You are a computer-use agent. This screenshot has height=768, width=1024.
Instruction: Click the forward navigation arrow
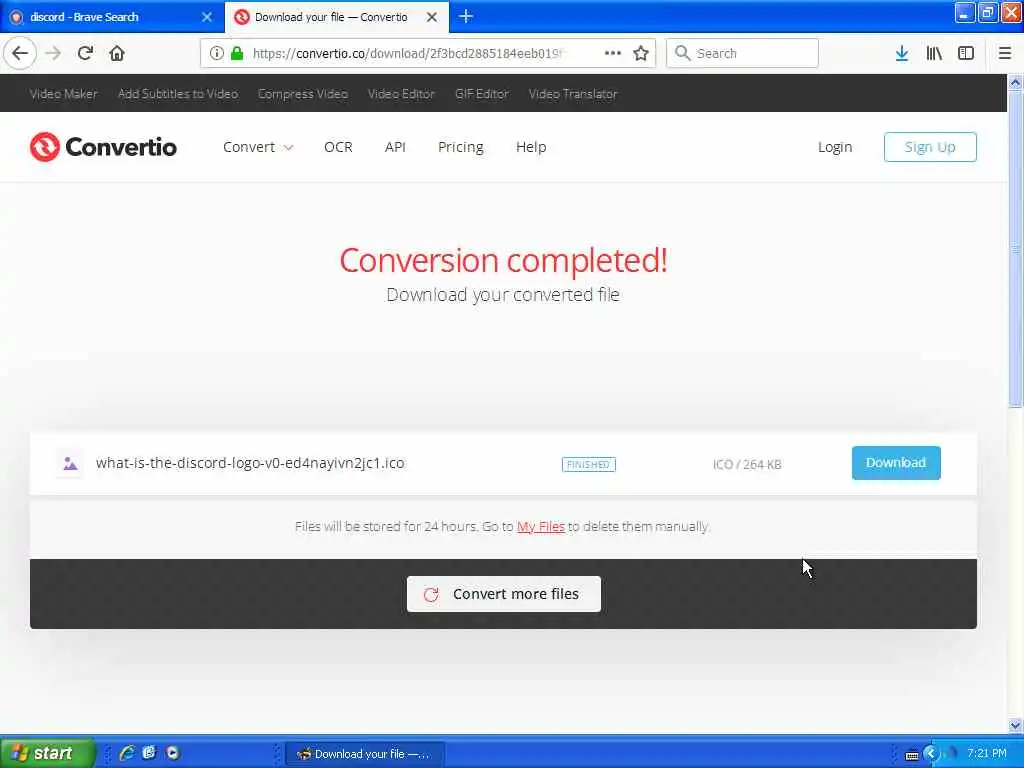(53, 53)
